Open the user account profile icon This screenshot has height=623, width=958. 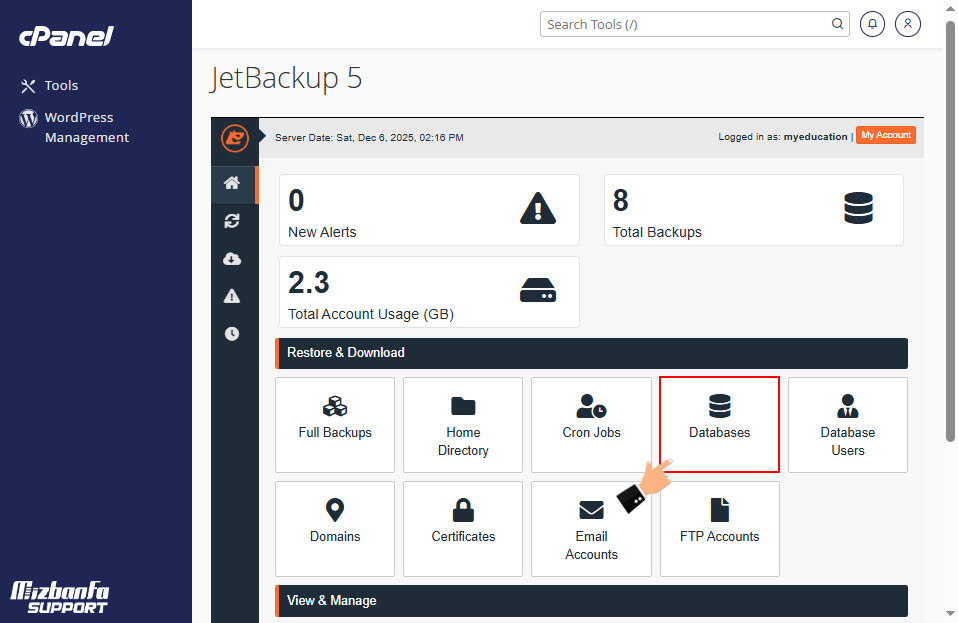point(908,24)
